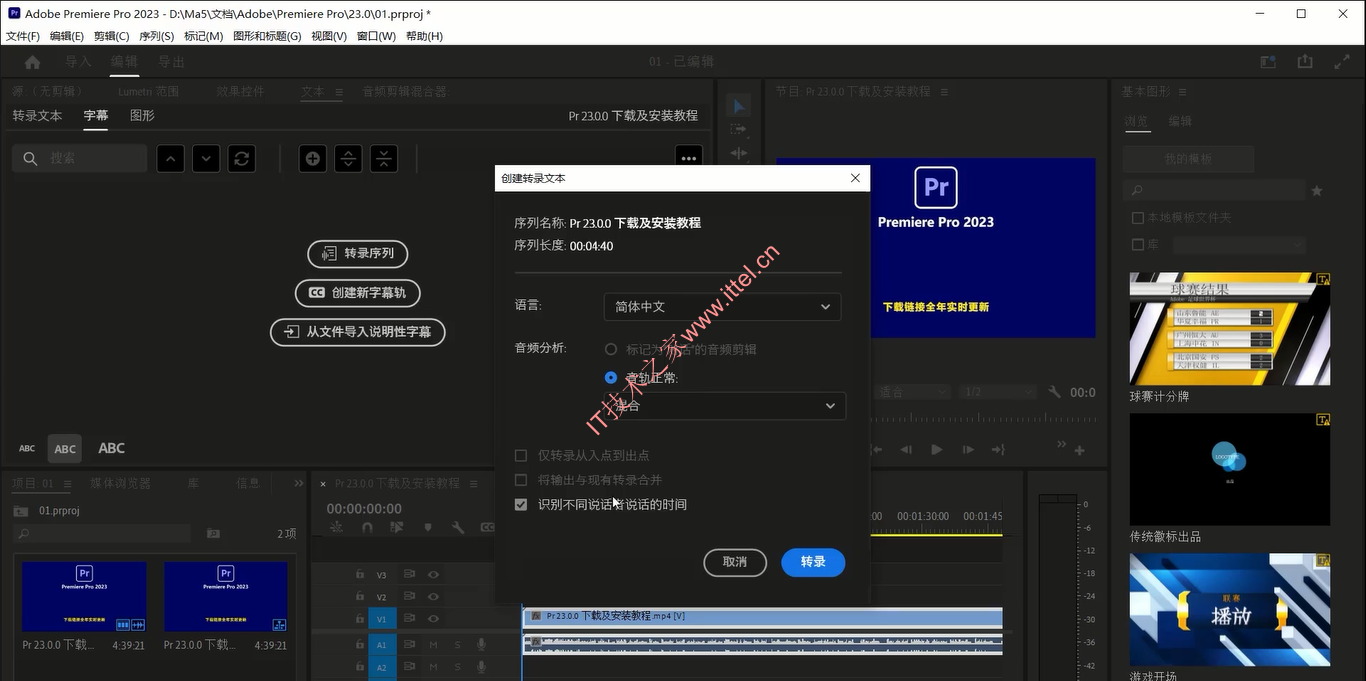Select the Track Select Forward tool
1366x681 pixels.
(x=739, y=130)
